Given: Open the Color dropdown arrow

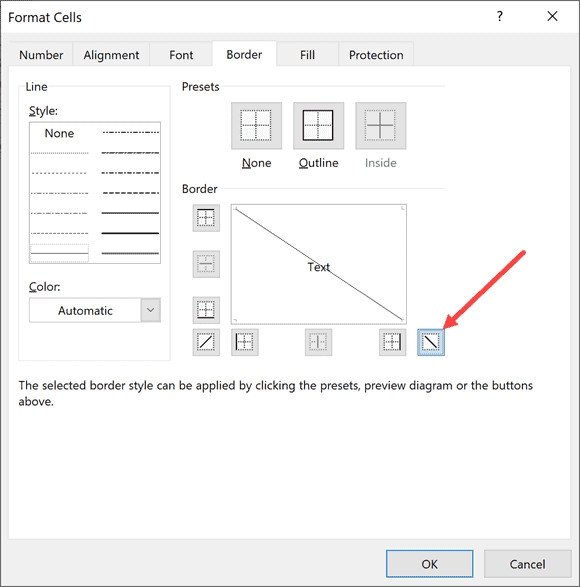Looking at the screenshot, I should coord(151,310).
